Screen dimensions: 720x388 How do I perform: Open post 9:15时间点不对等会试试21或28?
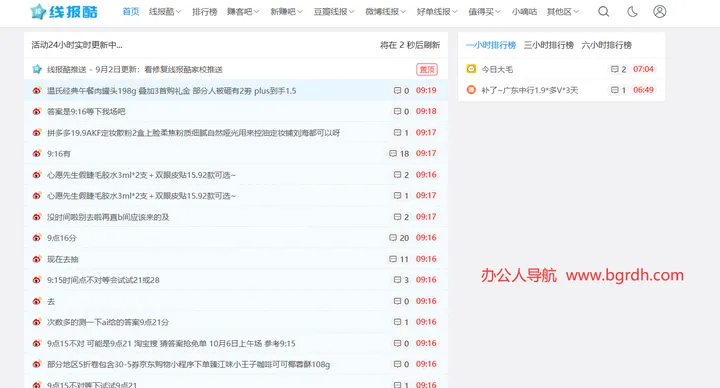point(103,280)
